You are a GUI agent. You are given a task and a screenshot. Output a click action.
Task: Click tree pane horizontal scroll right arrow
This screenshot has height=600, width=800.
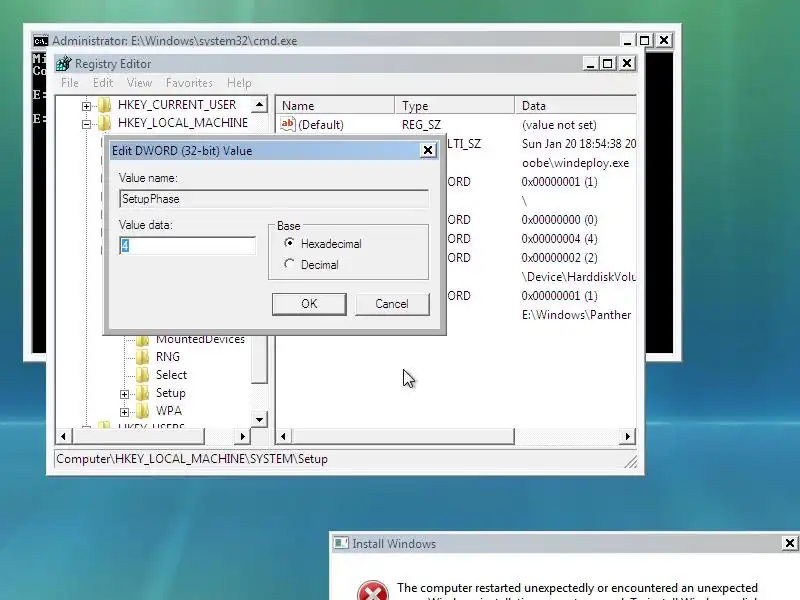(242, 436)
